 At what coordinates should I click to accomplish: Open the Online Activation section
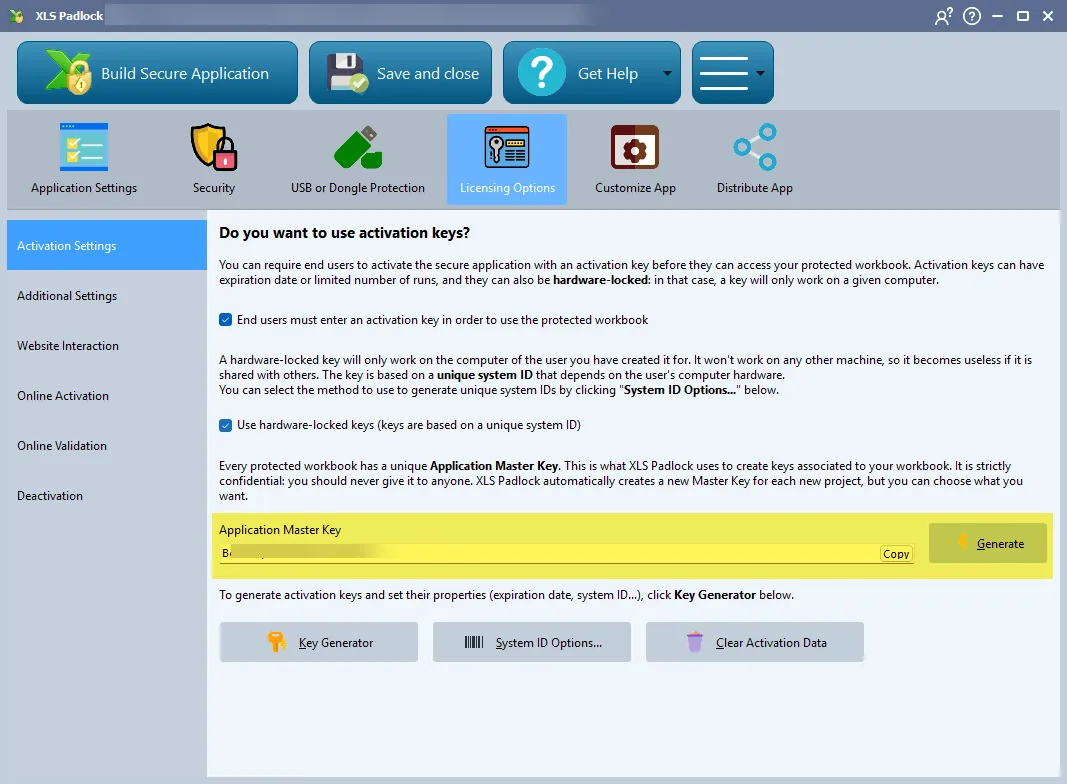[107, 395]
